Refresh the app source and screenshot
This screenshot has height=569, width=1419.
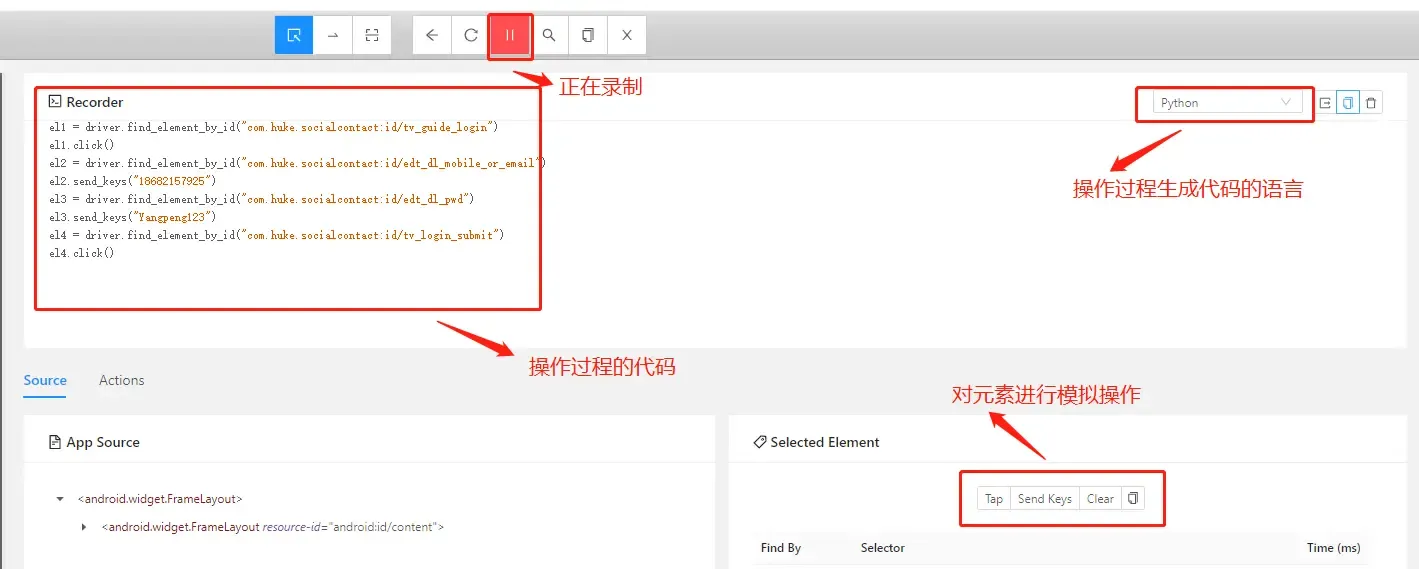[471, 35]
